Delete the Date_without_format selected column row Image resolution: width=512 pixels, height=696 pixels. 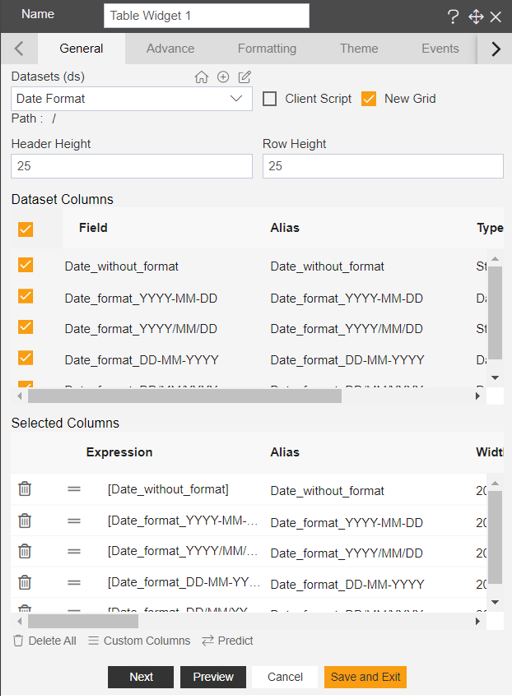tap(25, 489)
